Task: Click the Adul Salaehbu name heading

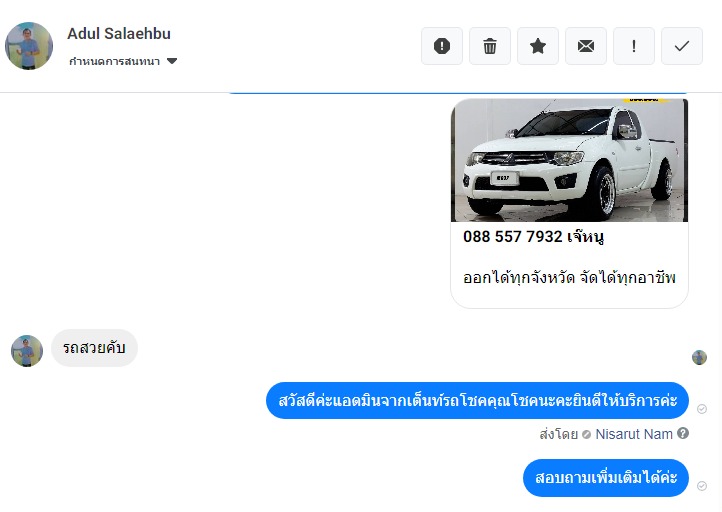Action: click(x=119, y=34)
